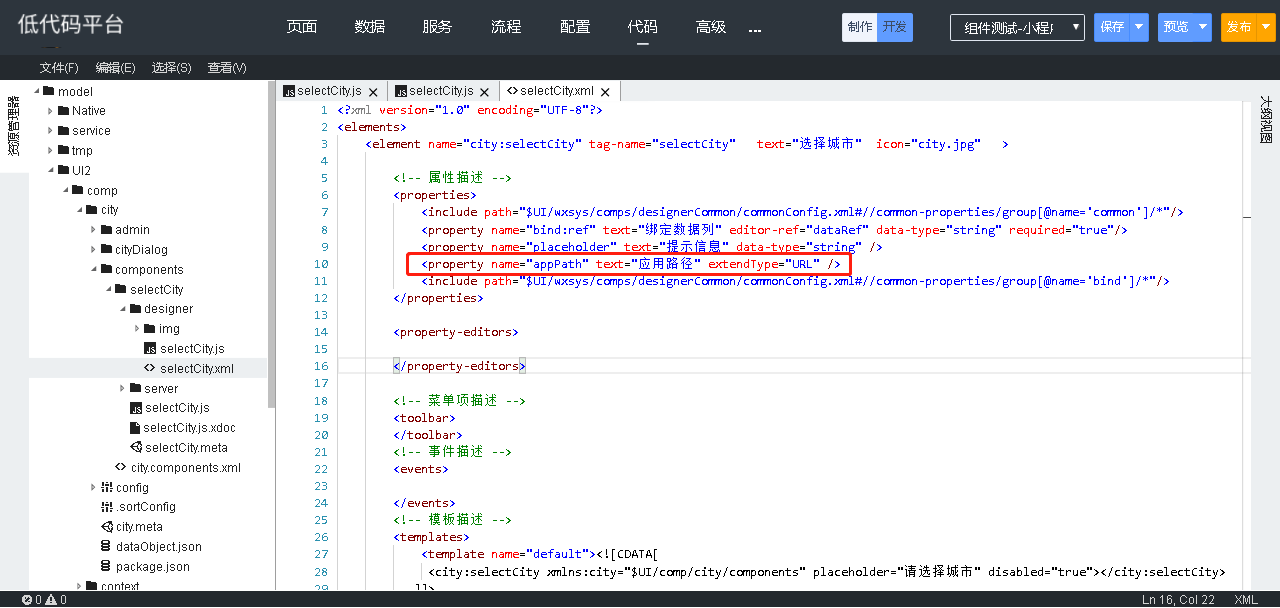Open city.components.xml in file tree

click(185, 467)
